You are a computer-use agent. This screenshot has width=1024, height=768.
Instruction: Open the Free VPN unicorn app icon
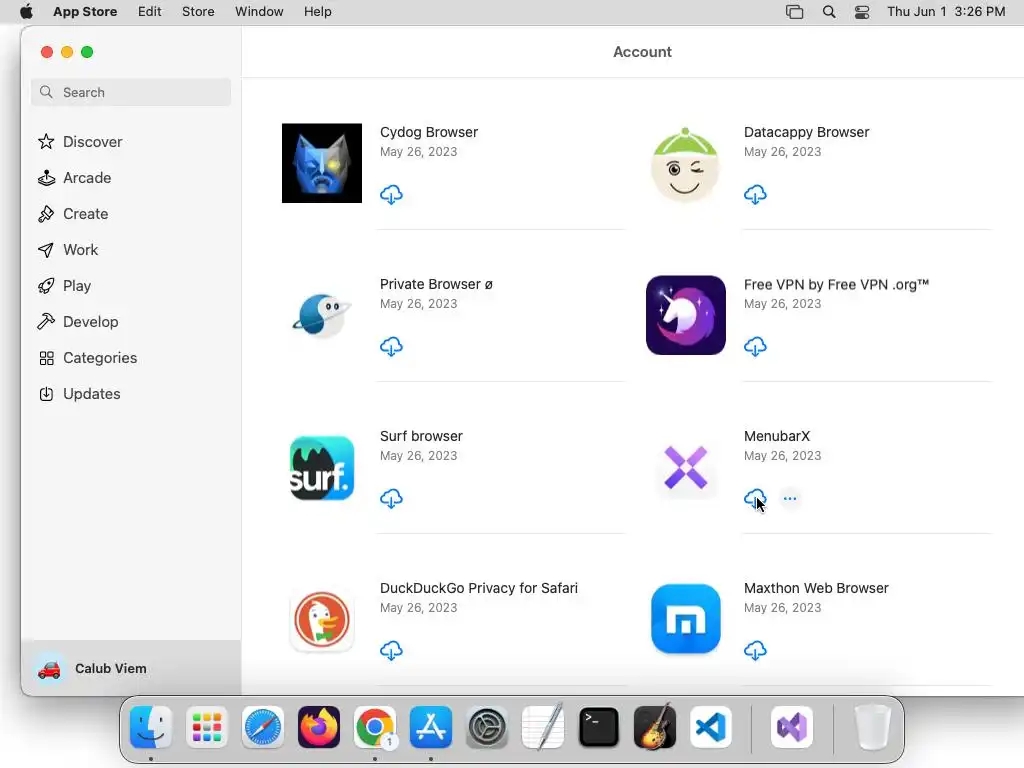[x=686, y=315]
